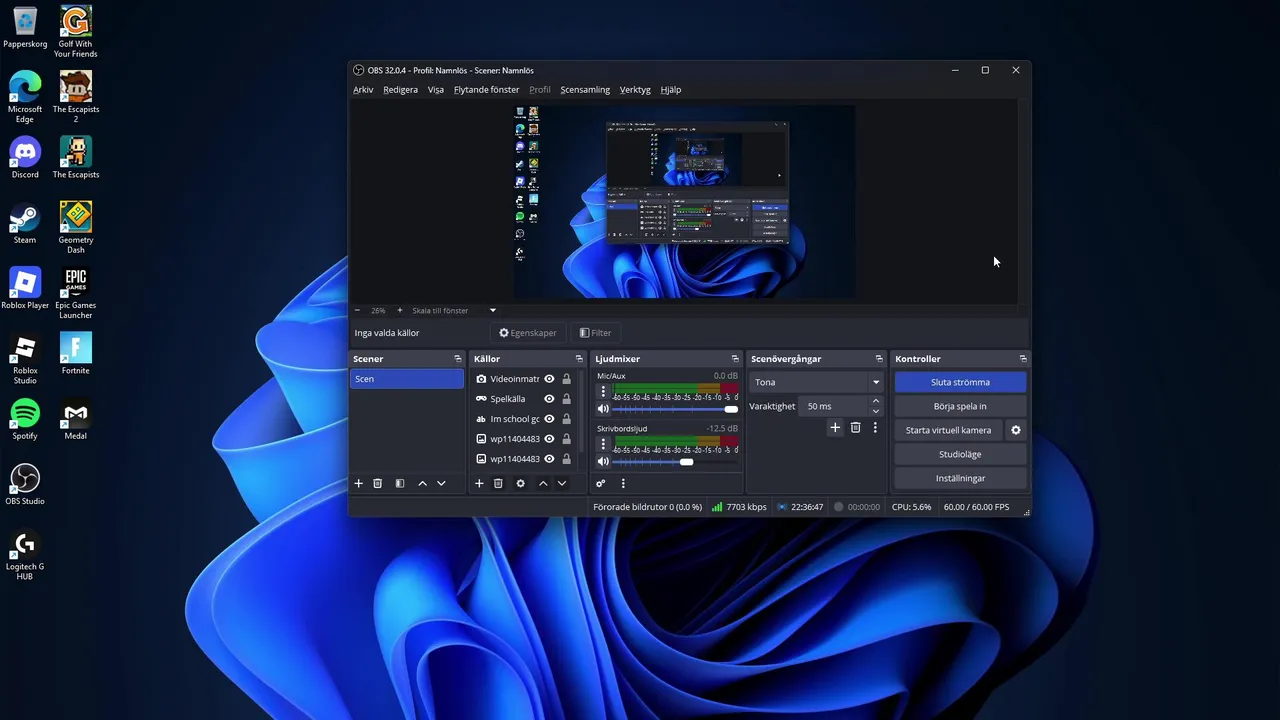Hide the Im school text source

[x=549, y=419]
